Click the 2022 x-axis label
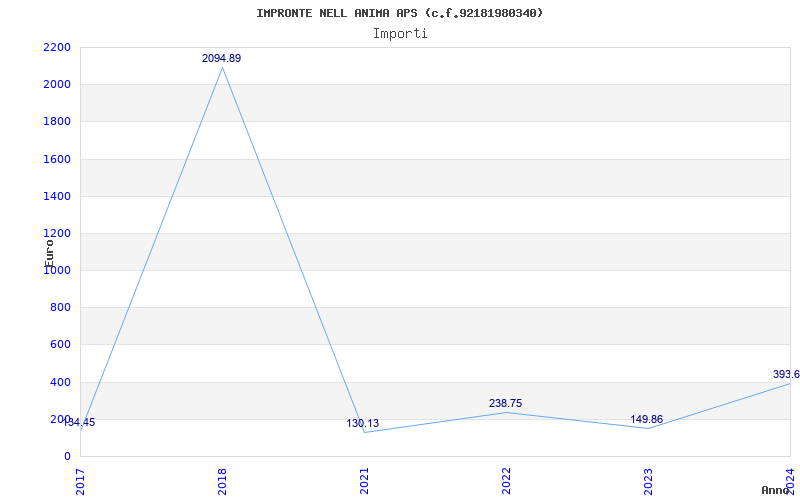The width and height of the screenshot is (800, 500). [506, 481]
